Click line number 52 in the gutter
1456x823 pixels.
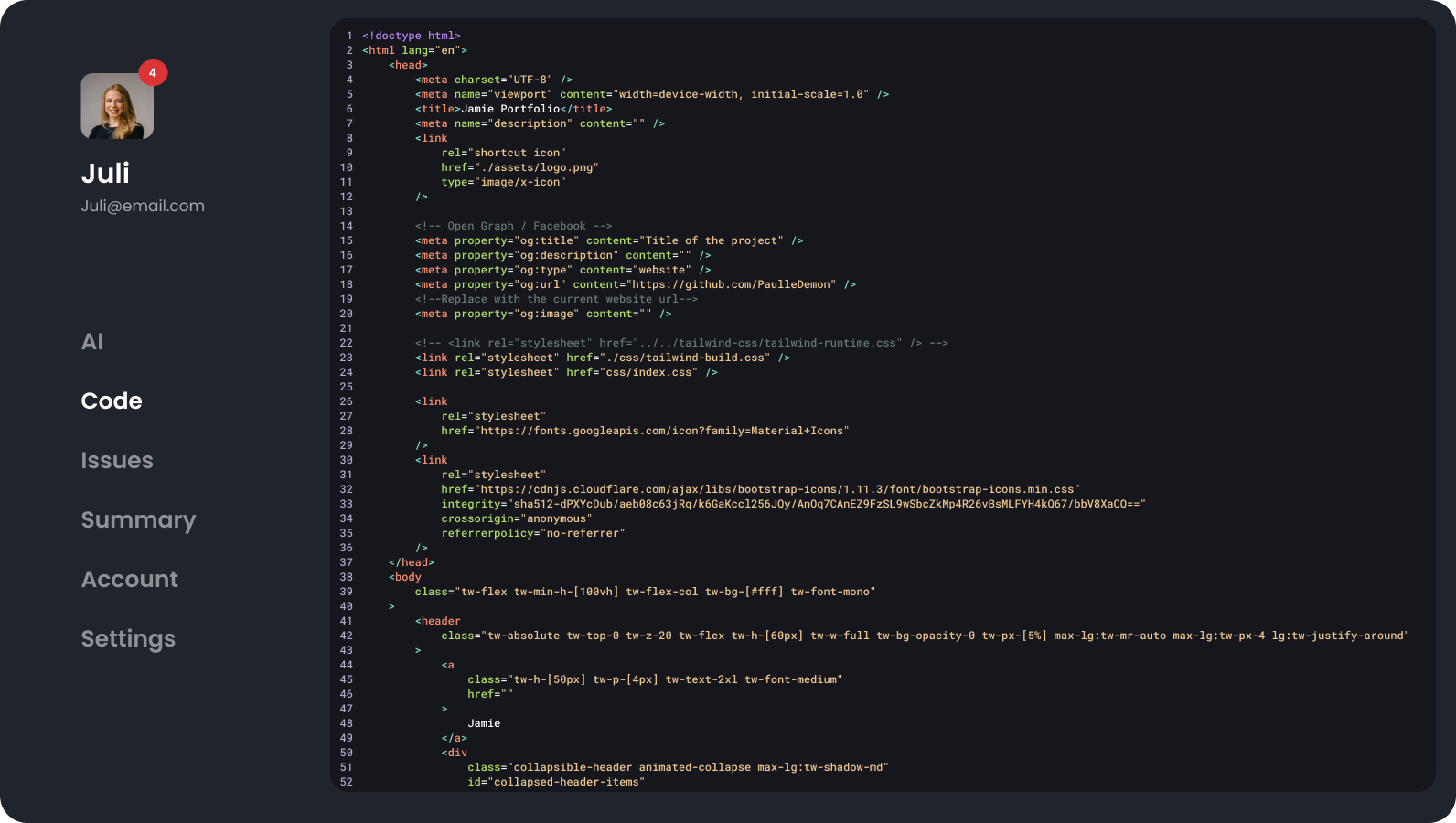(347, 782)
